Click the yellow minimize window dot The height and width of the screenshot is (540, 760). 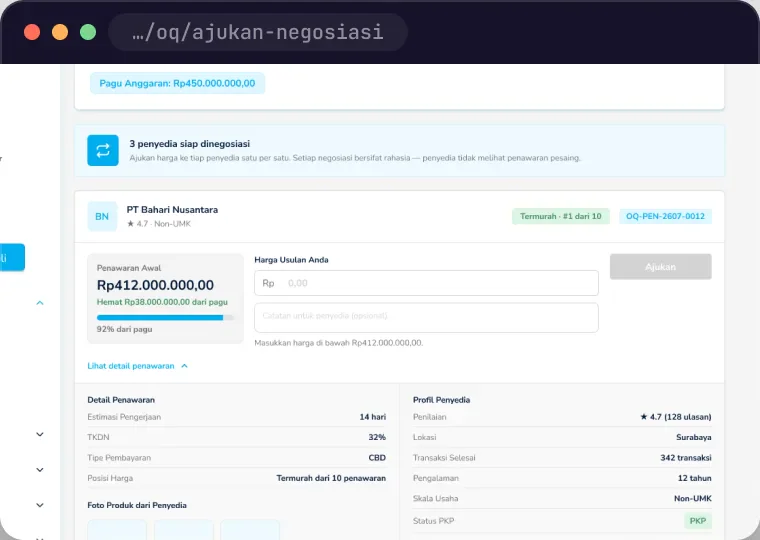pos(60,32)
